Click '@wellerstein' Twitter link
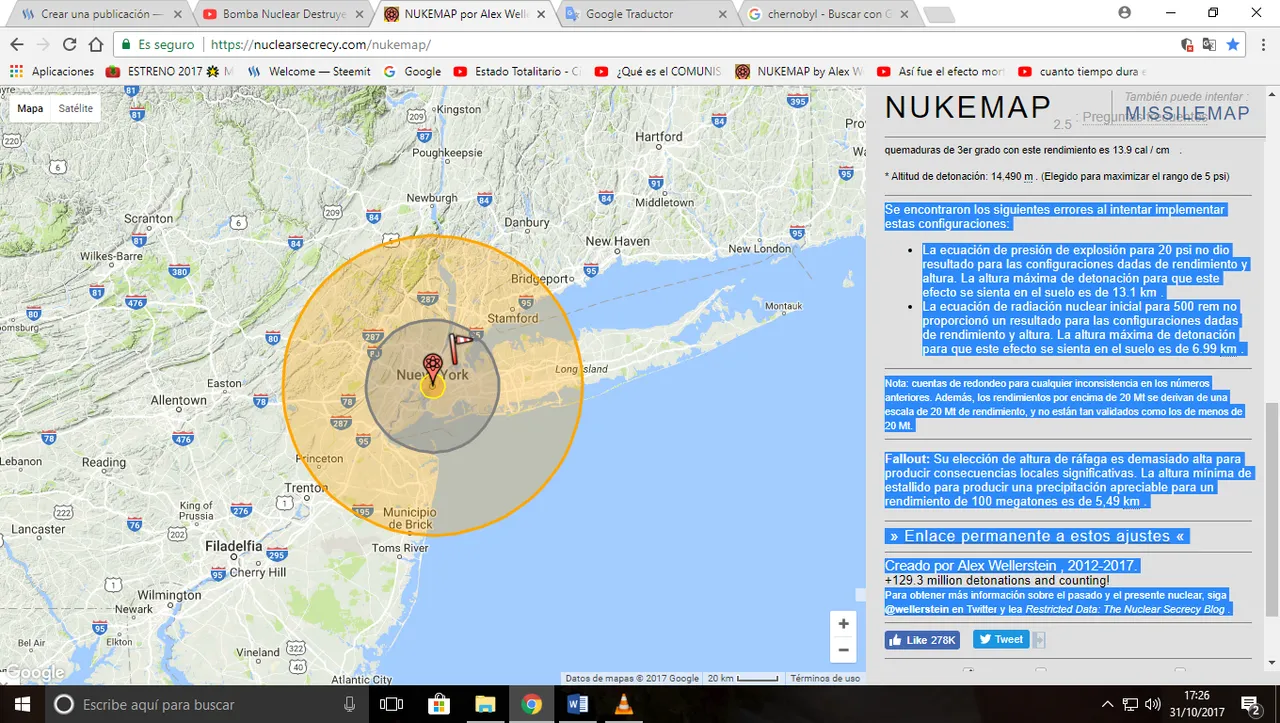The width and height of the screenshot is (1280, 723). (916, 609)
